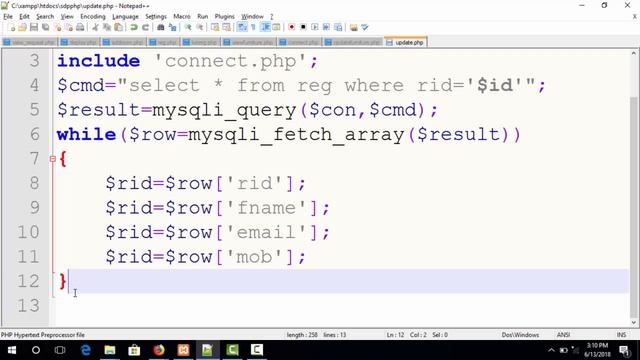The image size is (640, 360).
Task: Create a new file via toolbar
Action: pos(11,27)
